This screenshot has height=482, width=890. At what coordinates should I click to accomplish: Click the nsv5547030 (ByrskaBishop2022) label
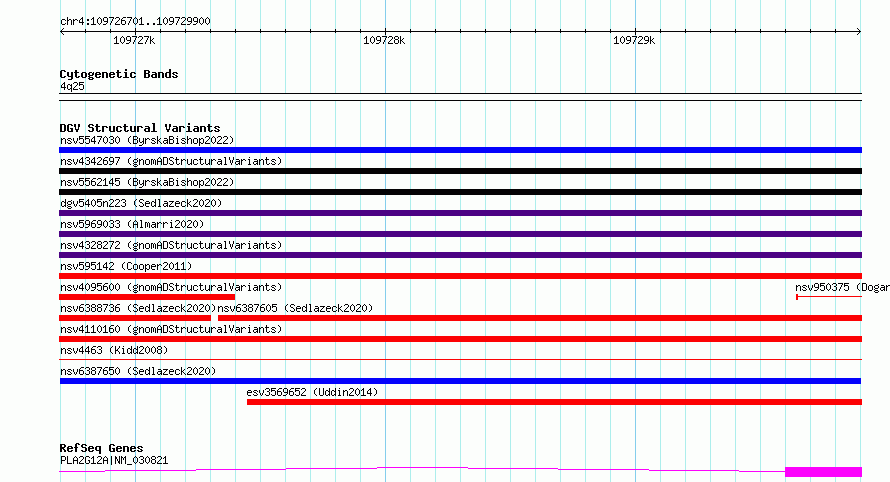(147, 140)
